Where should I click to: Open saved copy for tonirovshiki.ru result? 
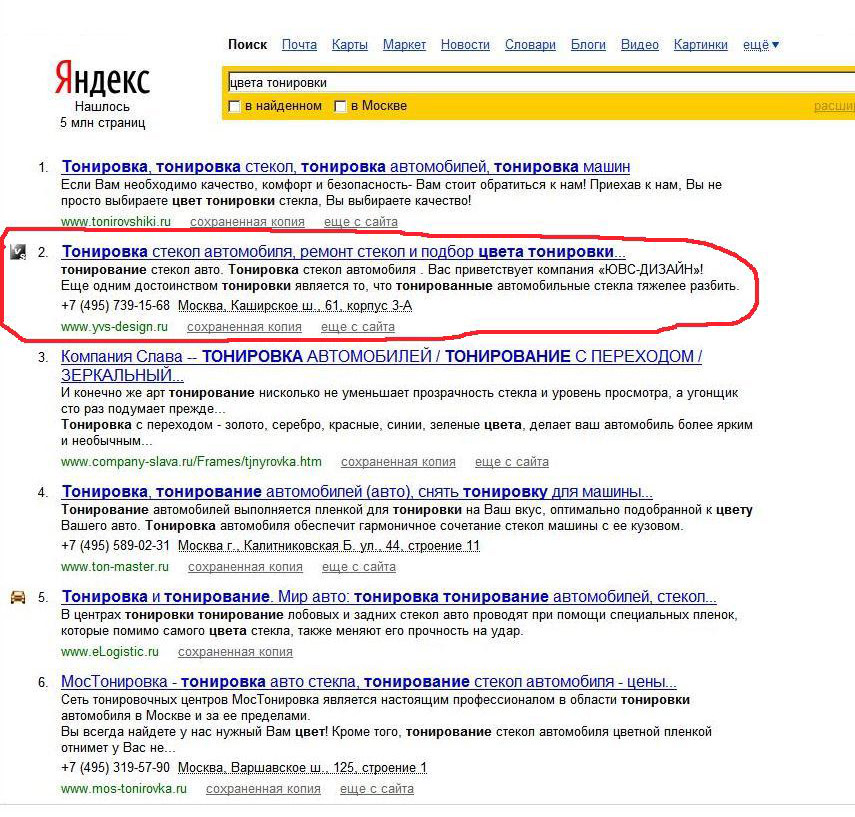[247, 222]
